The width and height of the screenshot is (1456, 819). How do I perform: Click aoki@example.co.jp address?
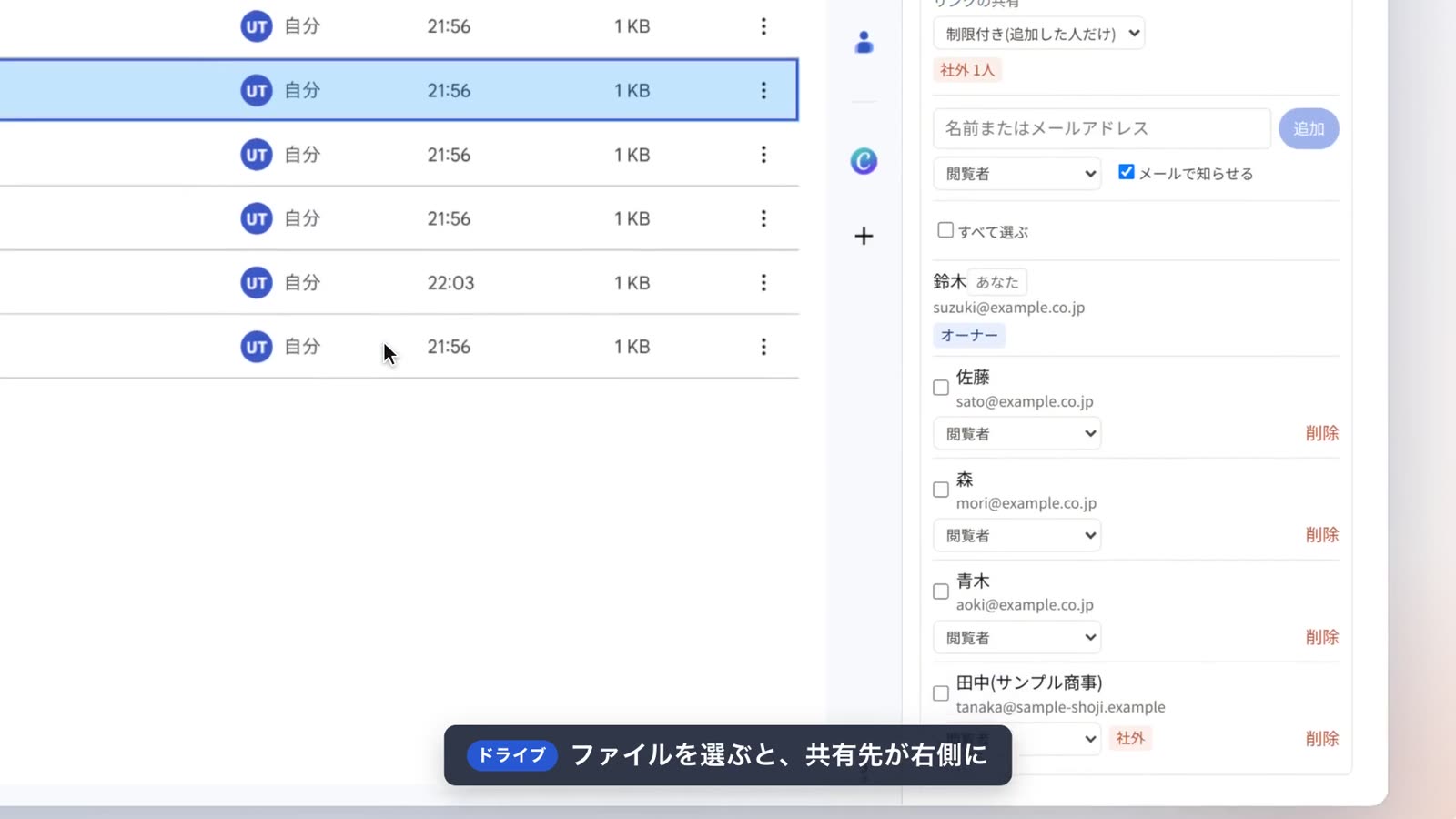point(1025,605)
